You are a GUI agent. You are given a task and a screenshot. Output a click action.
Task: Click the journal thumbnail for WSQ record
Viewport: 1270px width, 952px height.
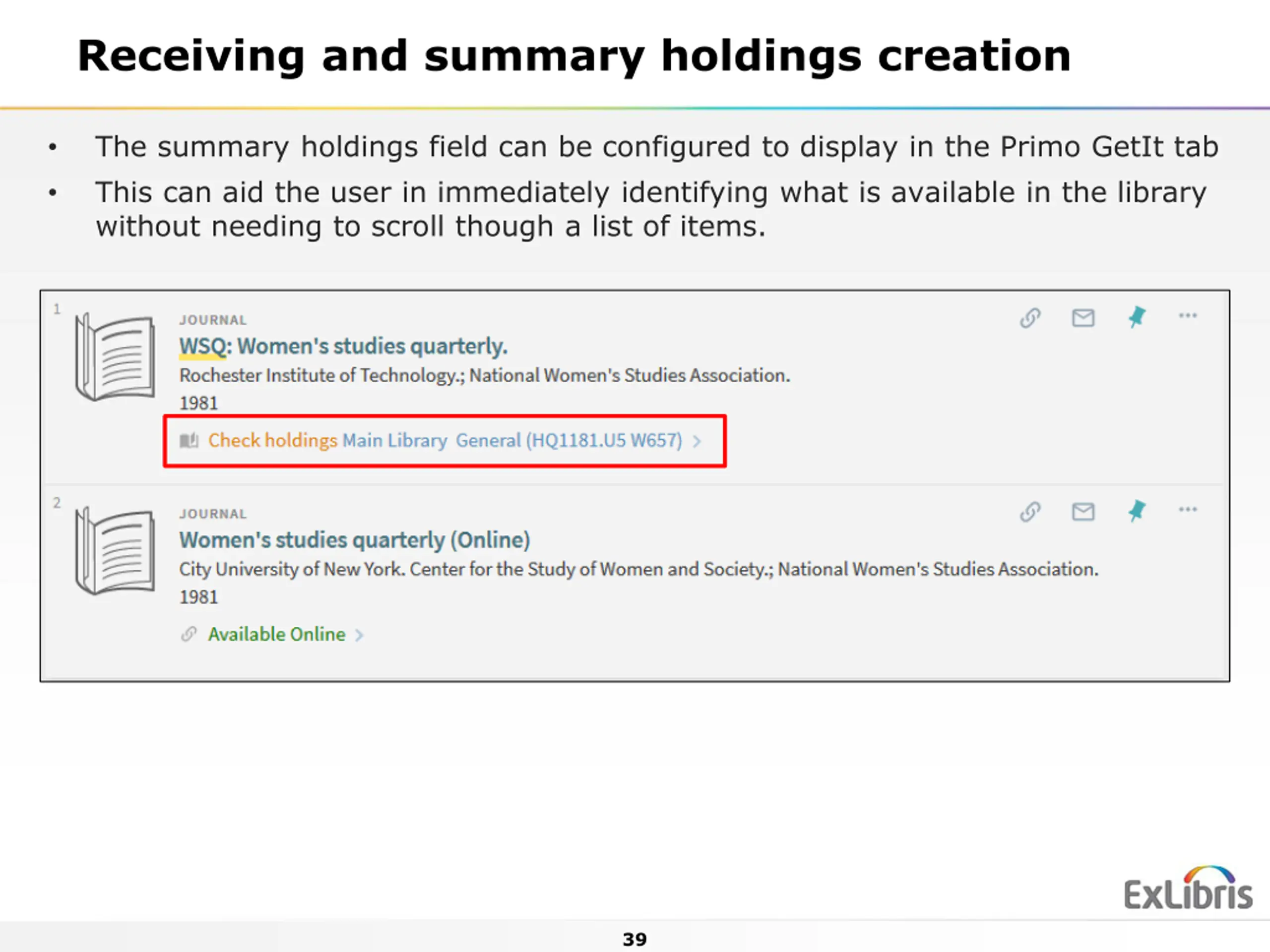coord(115,357)
